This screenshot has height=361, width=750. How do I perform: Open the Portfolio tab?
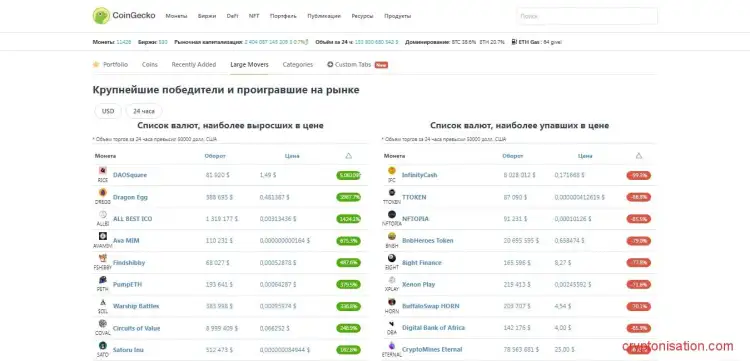[x=115, y=65]
